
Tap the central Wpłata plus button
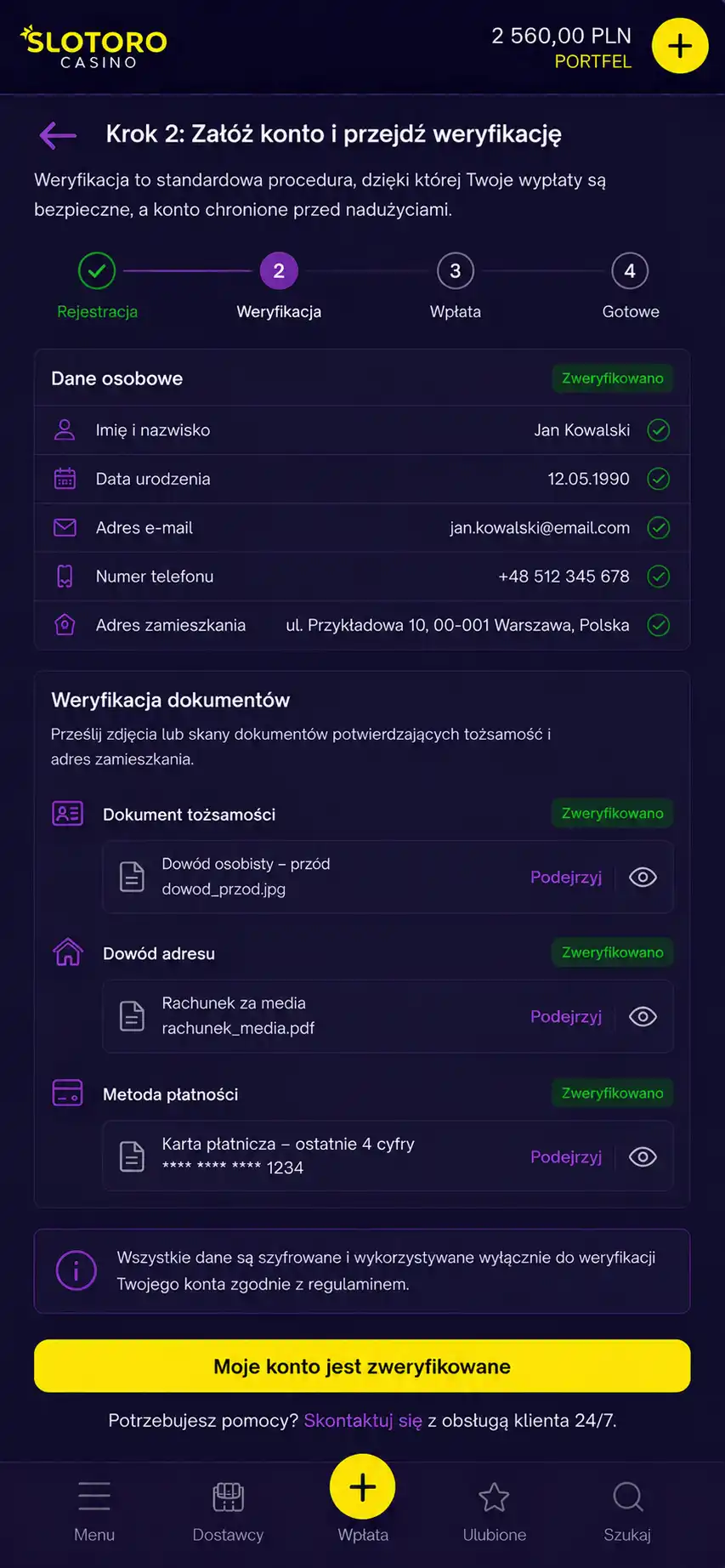tap(363, 1487)
